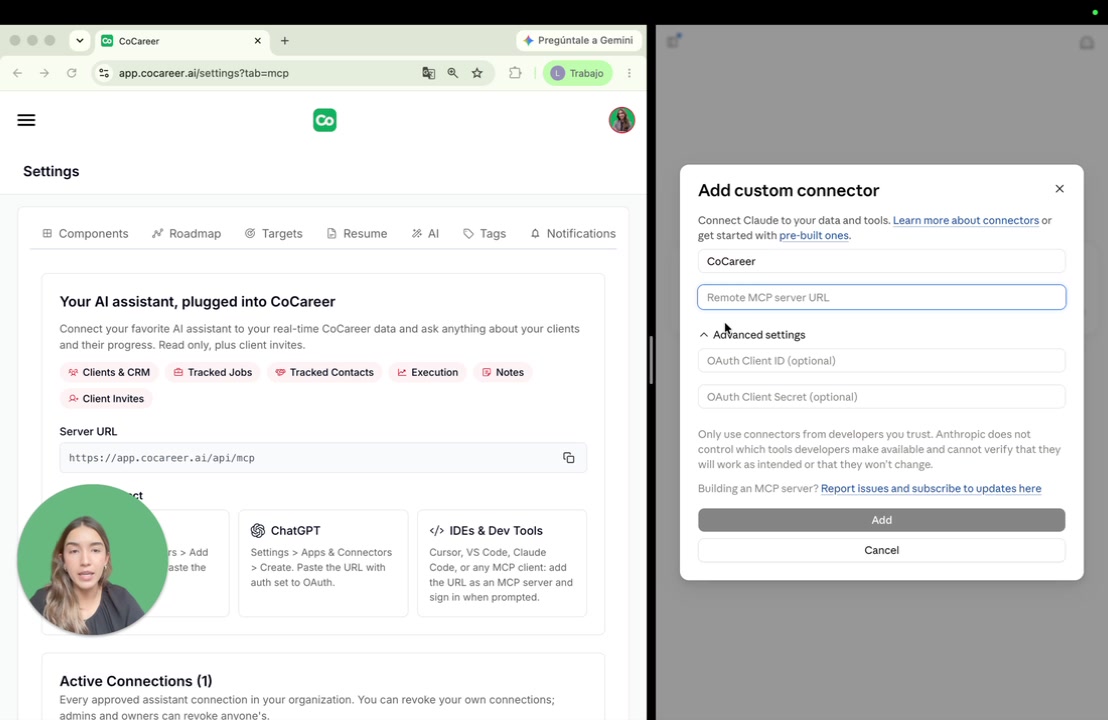This screenshot has height=720, width=1108.
Task: Click Cancel in the connector dialog
Action: (881, 550)
